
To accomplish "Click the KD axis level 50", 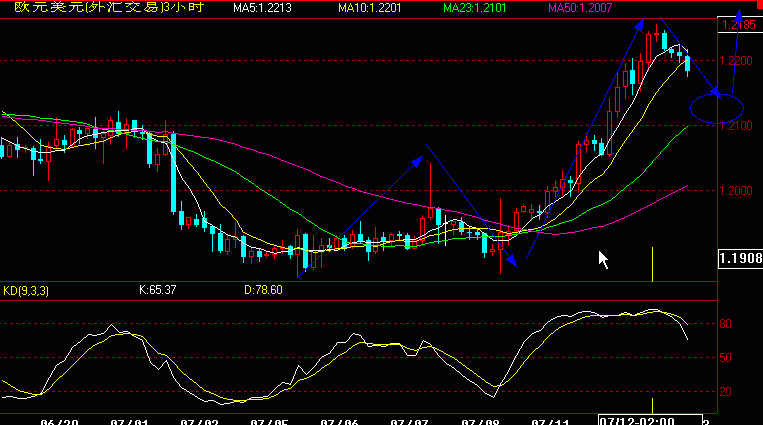I will coord(726,358).
